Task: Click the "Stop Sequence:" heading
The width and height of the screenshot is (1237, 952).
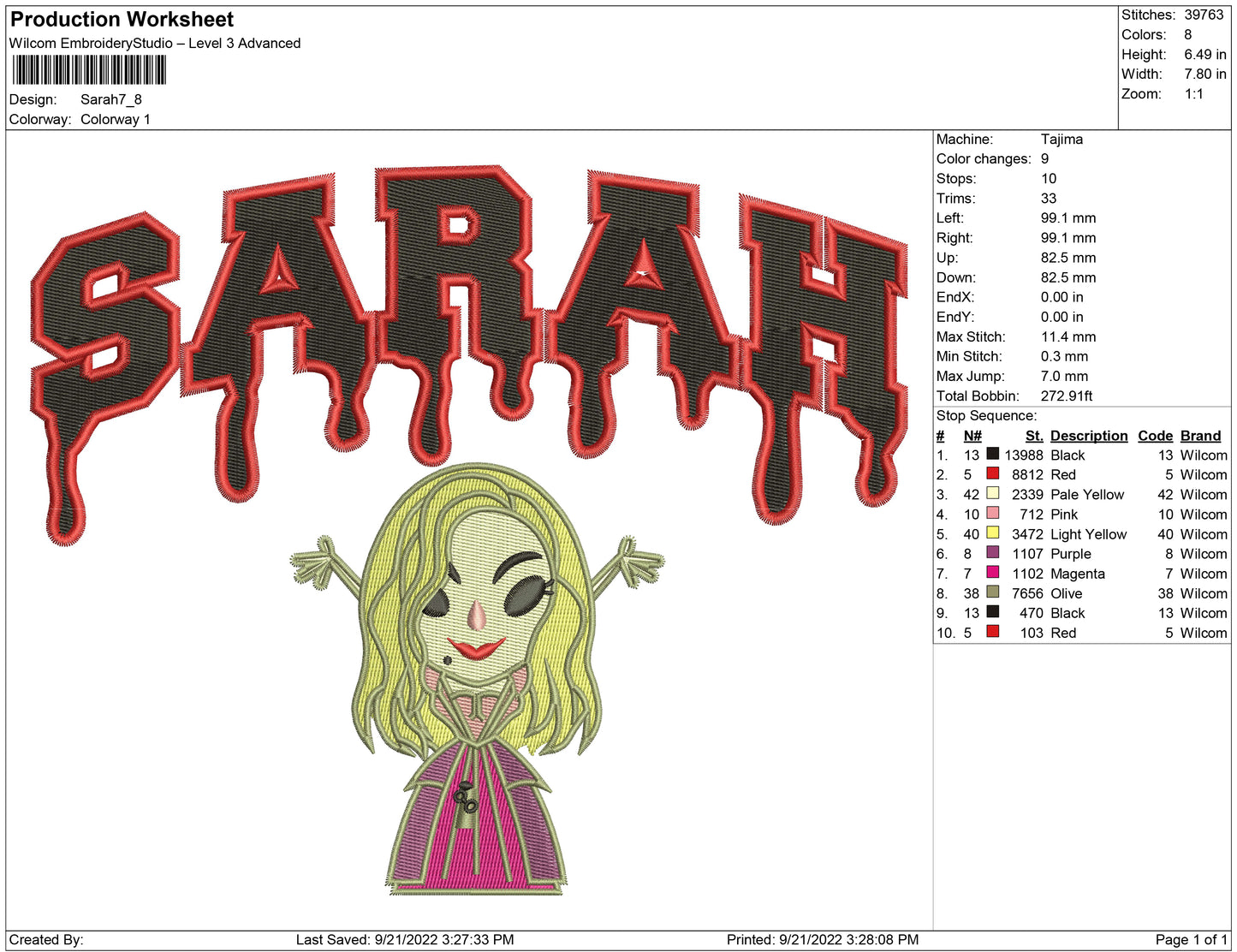Action: tap(986, 415)
